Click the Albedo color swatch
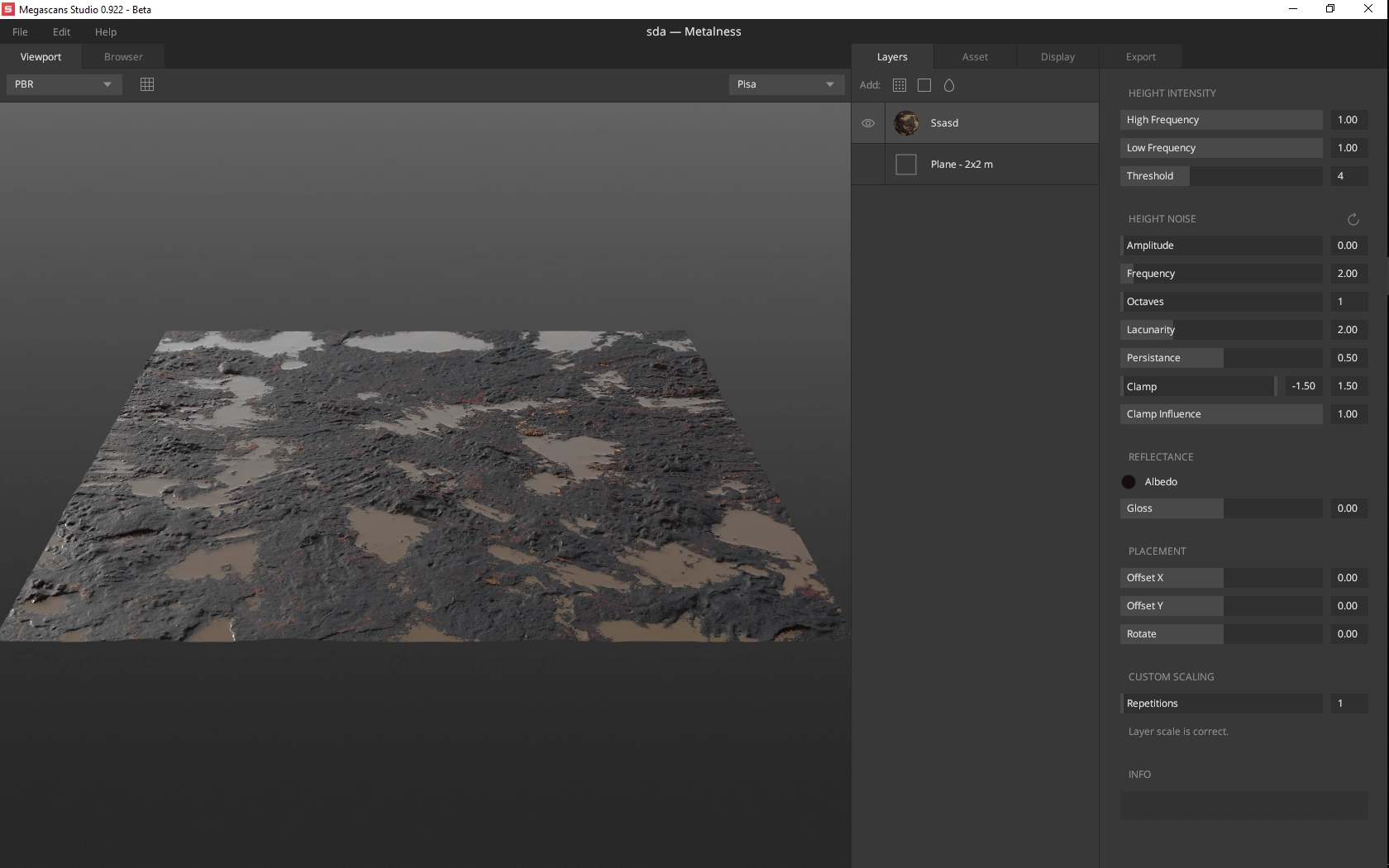1389x868 pixels. click(x=1129, y=482)
